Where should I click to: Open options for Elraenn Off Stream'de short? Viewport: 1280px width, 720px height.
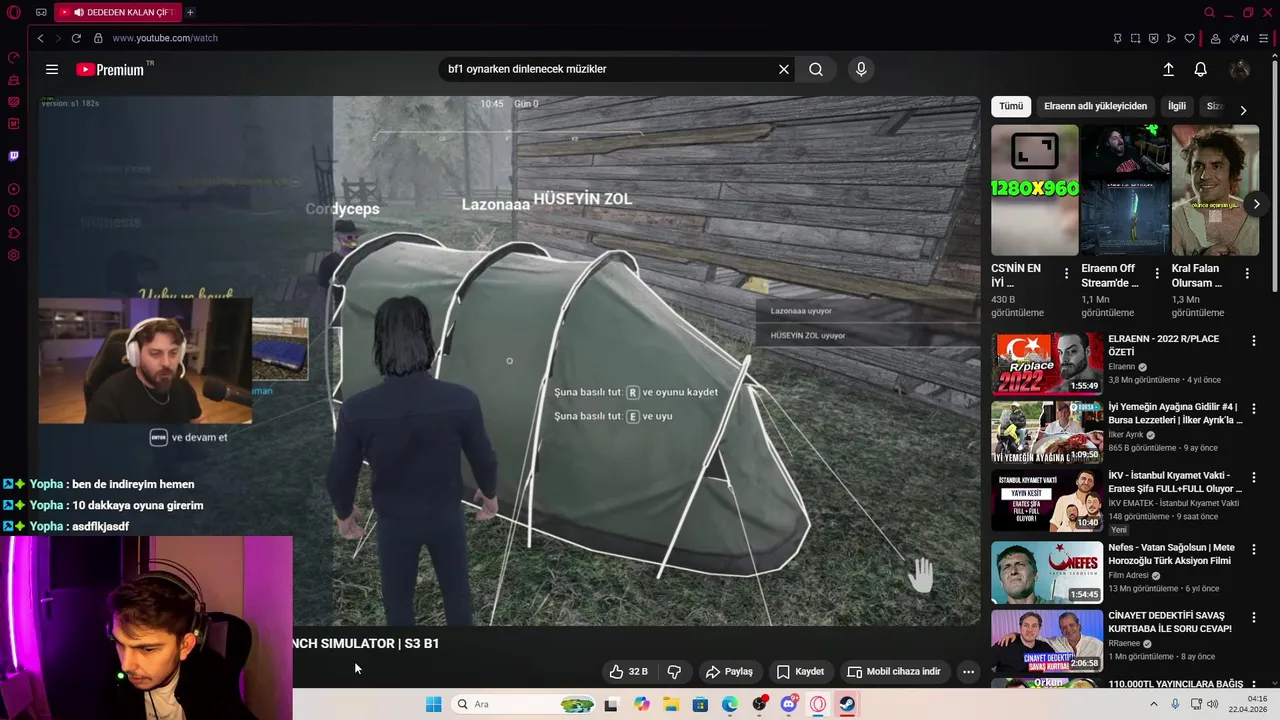click(x=1157, y=273)
